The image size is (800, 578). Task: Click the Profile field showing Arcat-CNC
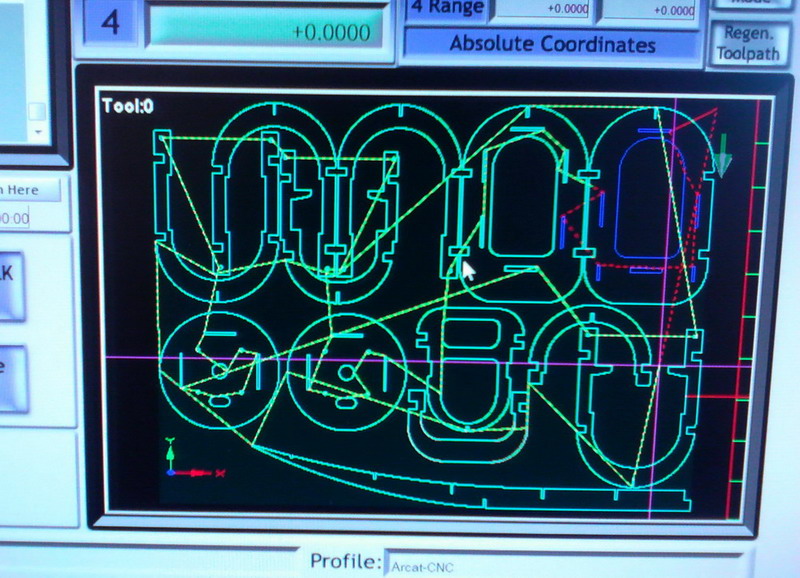[x=560, y=566]
